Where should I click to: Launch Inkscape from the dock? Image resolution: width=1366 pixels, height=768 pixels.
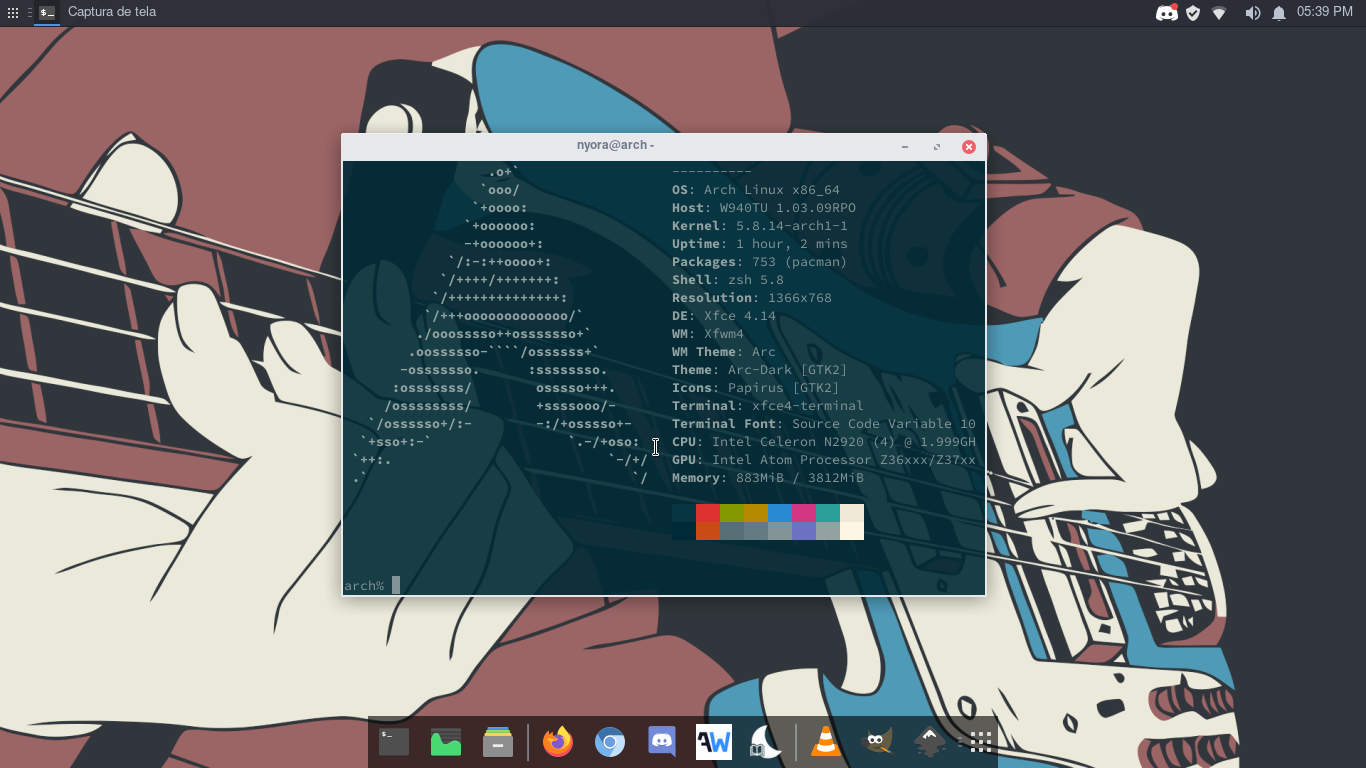click(x=930, y=742)
